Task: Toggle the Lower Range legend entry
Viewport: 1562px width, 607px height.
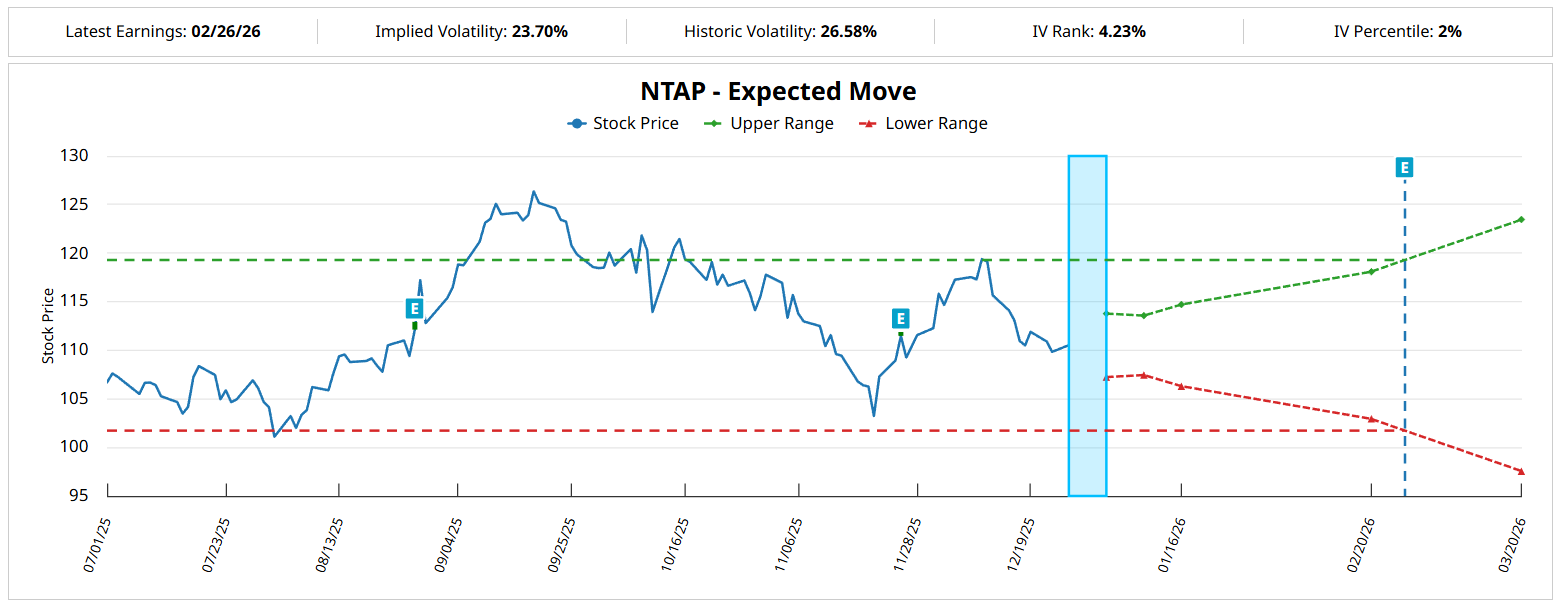Action: point(923,124)
